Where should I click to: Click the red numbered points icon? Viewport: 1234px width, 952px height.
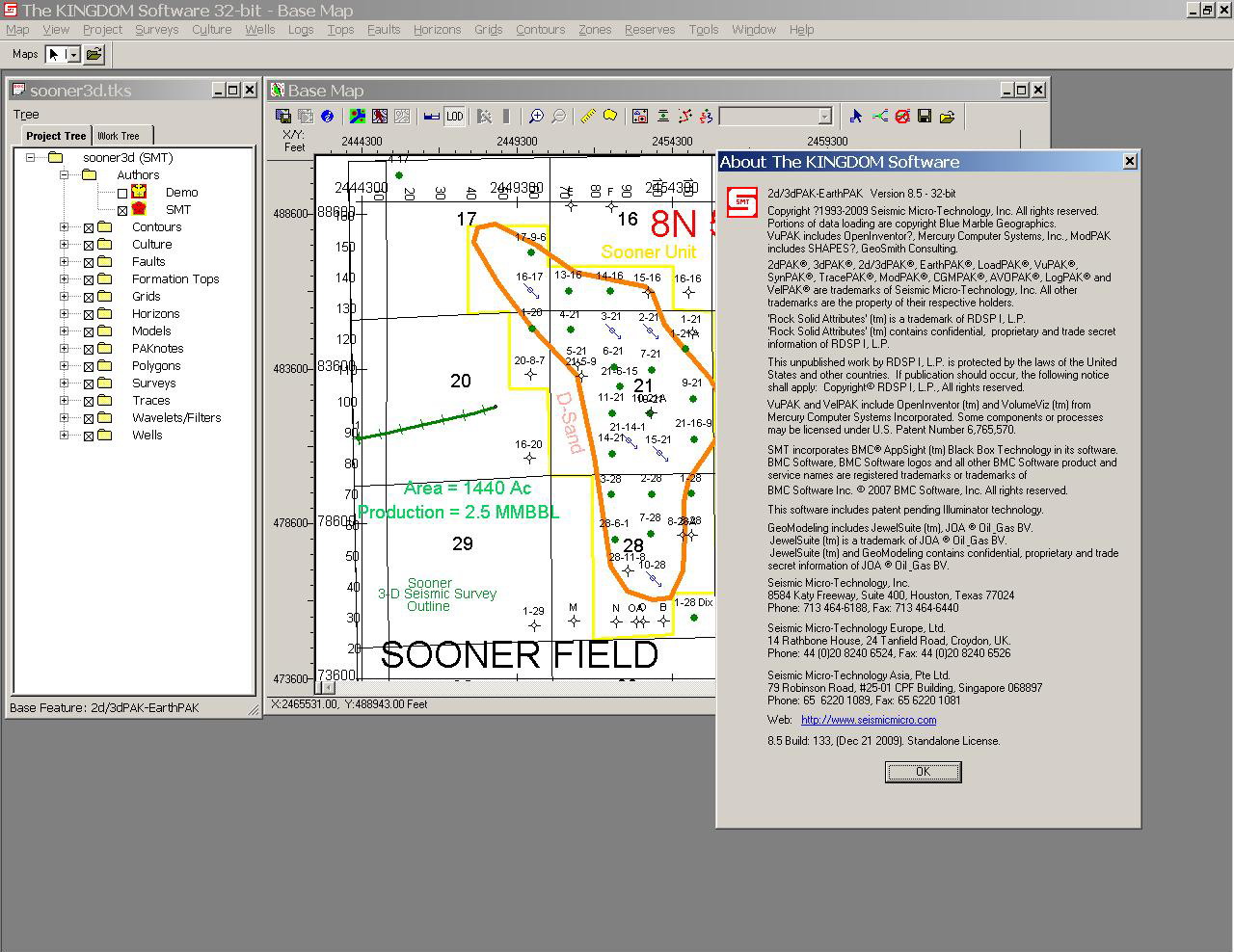pyautogui.click(x=707, y=117)
